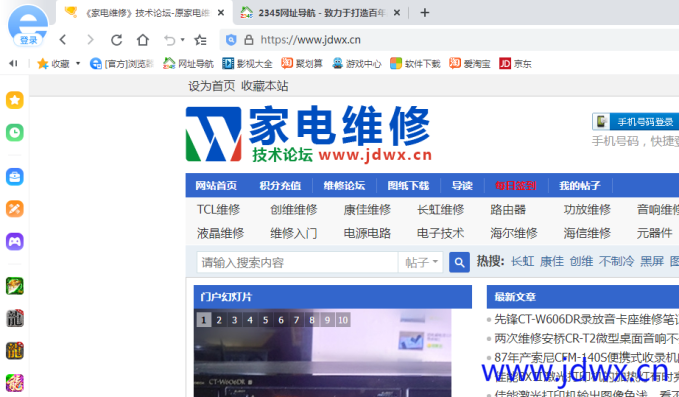Close the 2345网址导航 tab
The height and width of the screenshot is (397, 679).
pyautogui.click(x=397, y=13)
